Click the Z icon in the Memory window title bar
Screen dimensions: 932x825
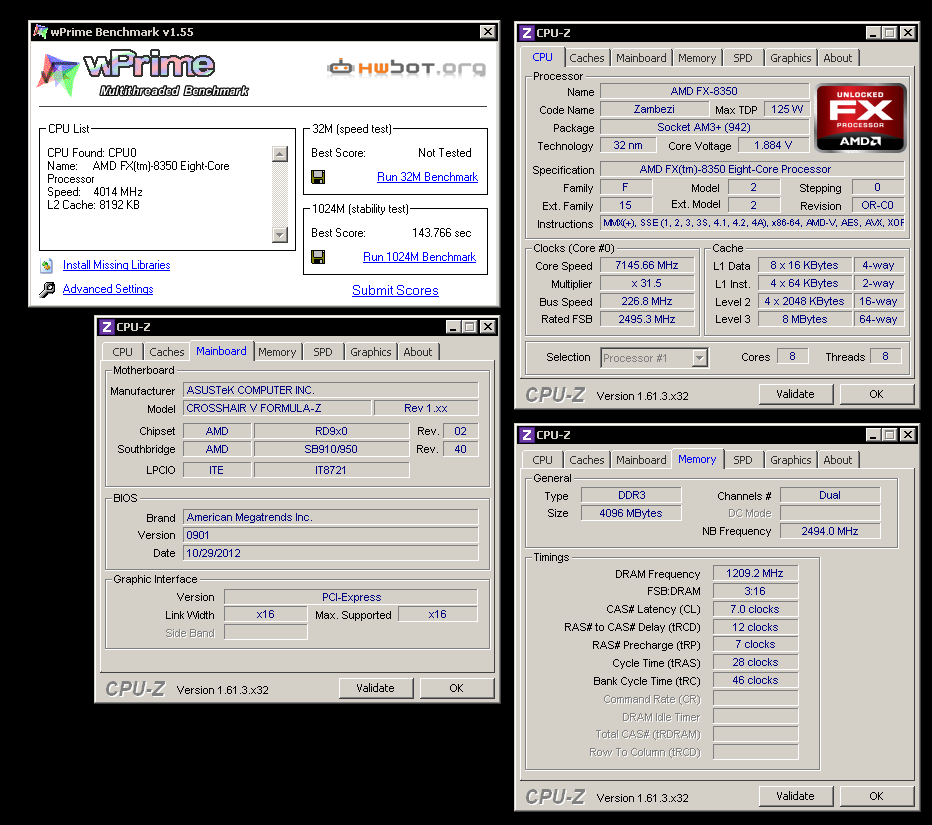tap(527, 435)
